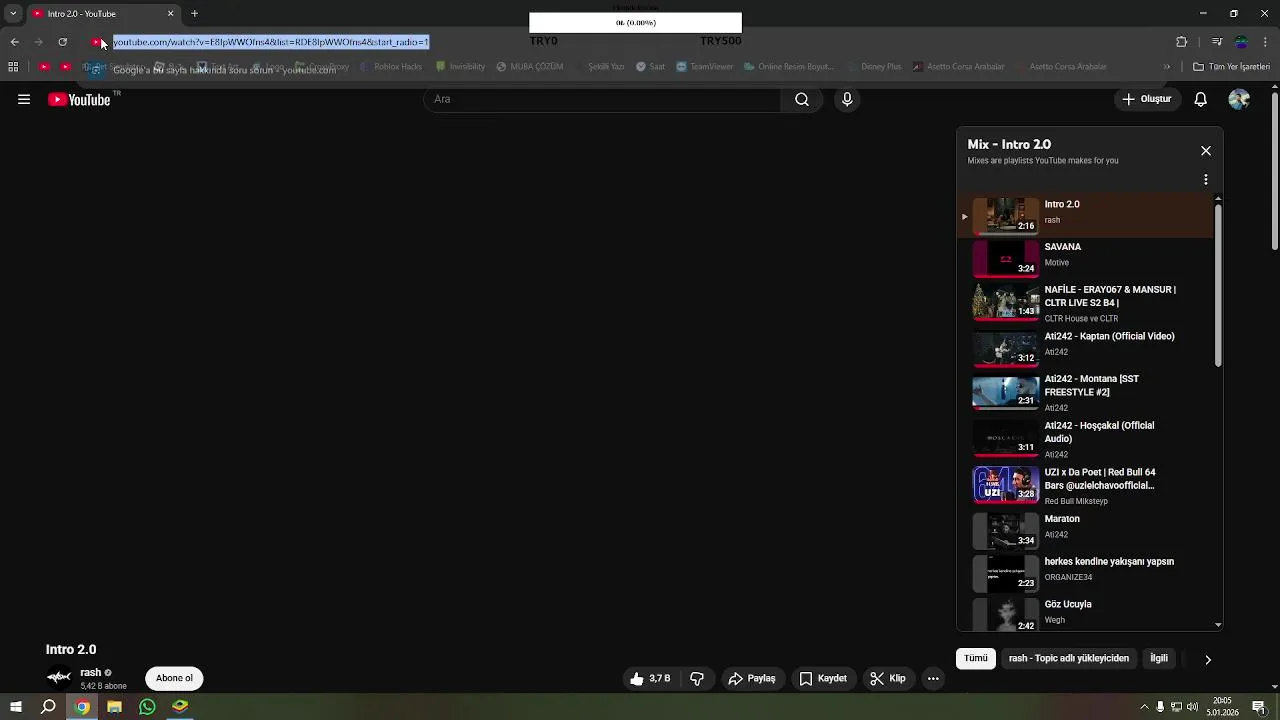1280x720 pixels.
Task: Open the media control icon in the toolbar
Action: [1216, 42]
